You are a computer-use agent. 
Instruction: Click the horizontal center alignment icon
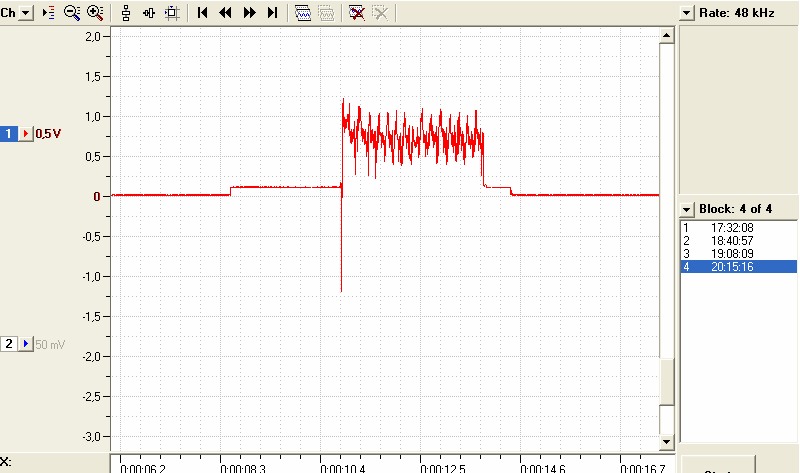(149, 13)
